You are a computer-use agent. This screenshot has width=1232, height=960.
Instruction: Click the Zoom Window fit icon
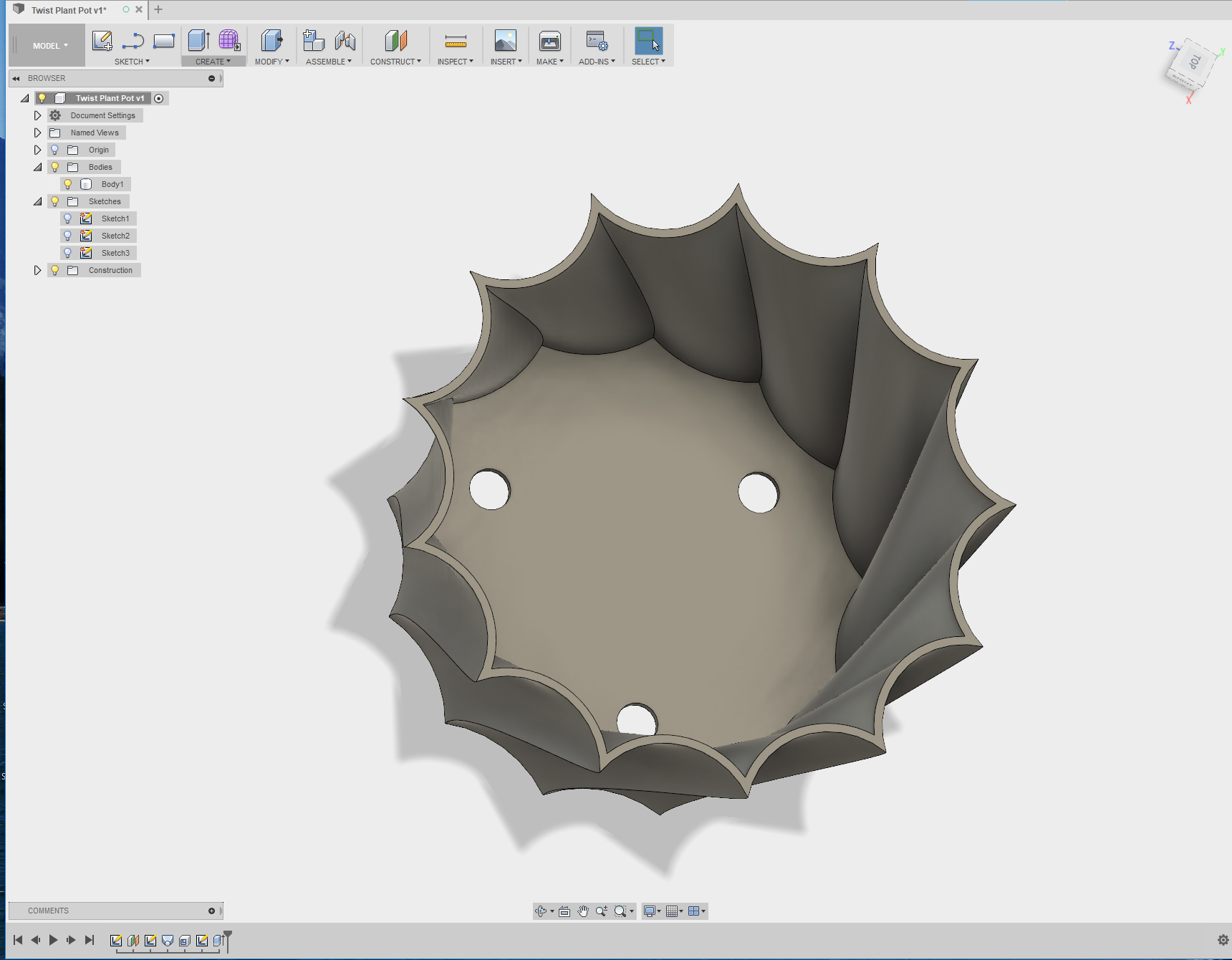(620, 911)
